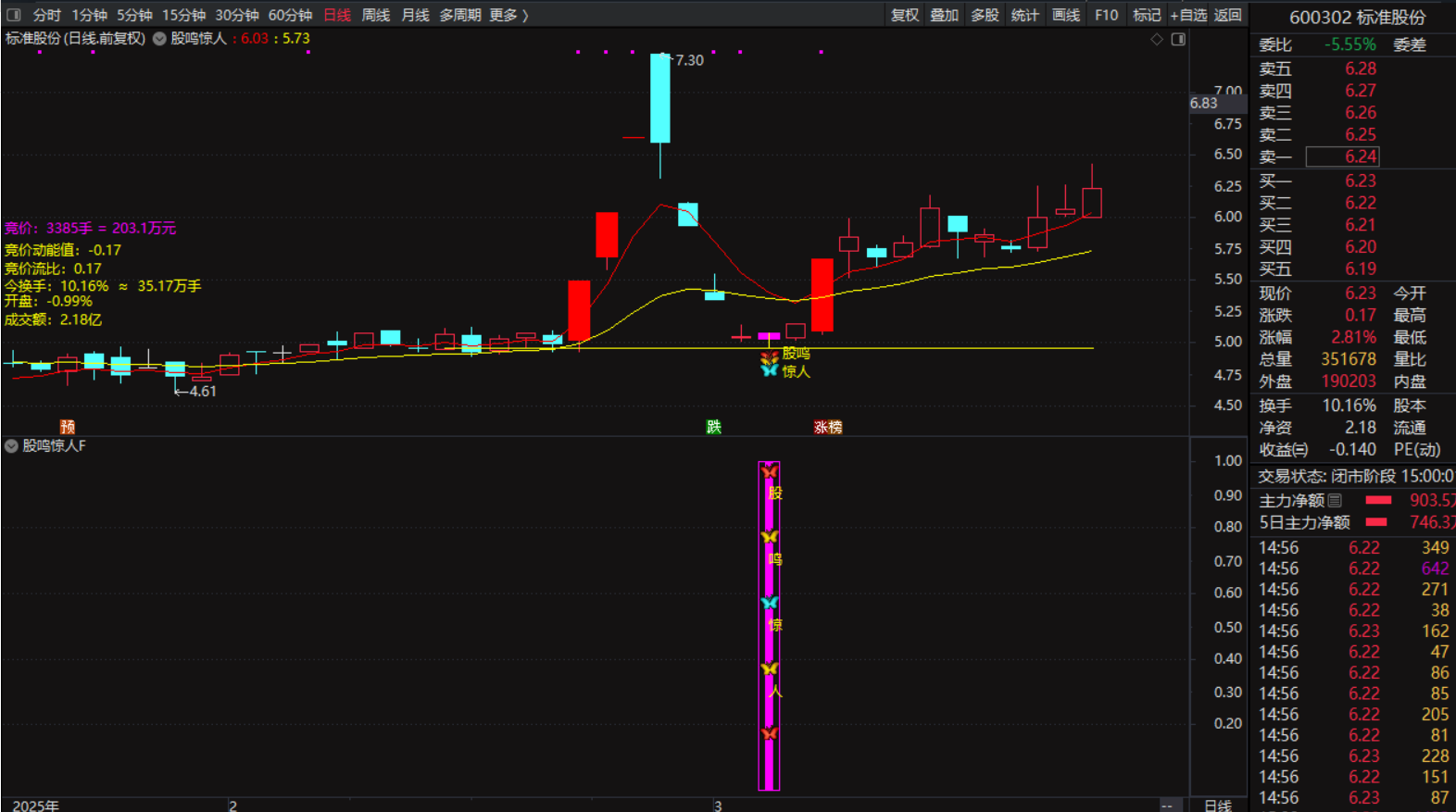Click the green 跌 marker on chart
The height and width of the screenshot is (812, 1456).
coord(713,427)
